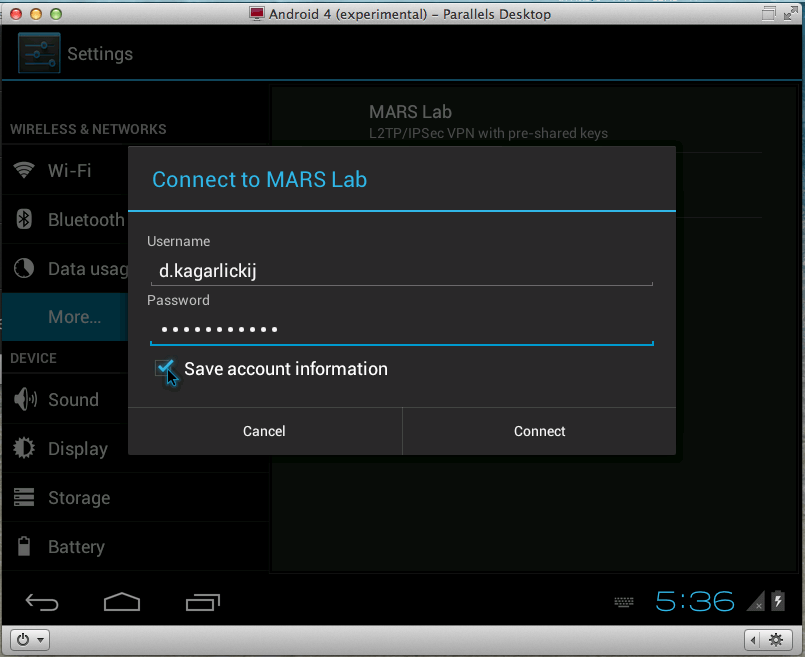The height and width of the screenshot is (657, 805).
Task: Click the Password input field
Action: (401, 329)
